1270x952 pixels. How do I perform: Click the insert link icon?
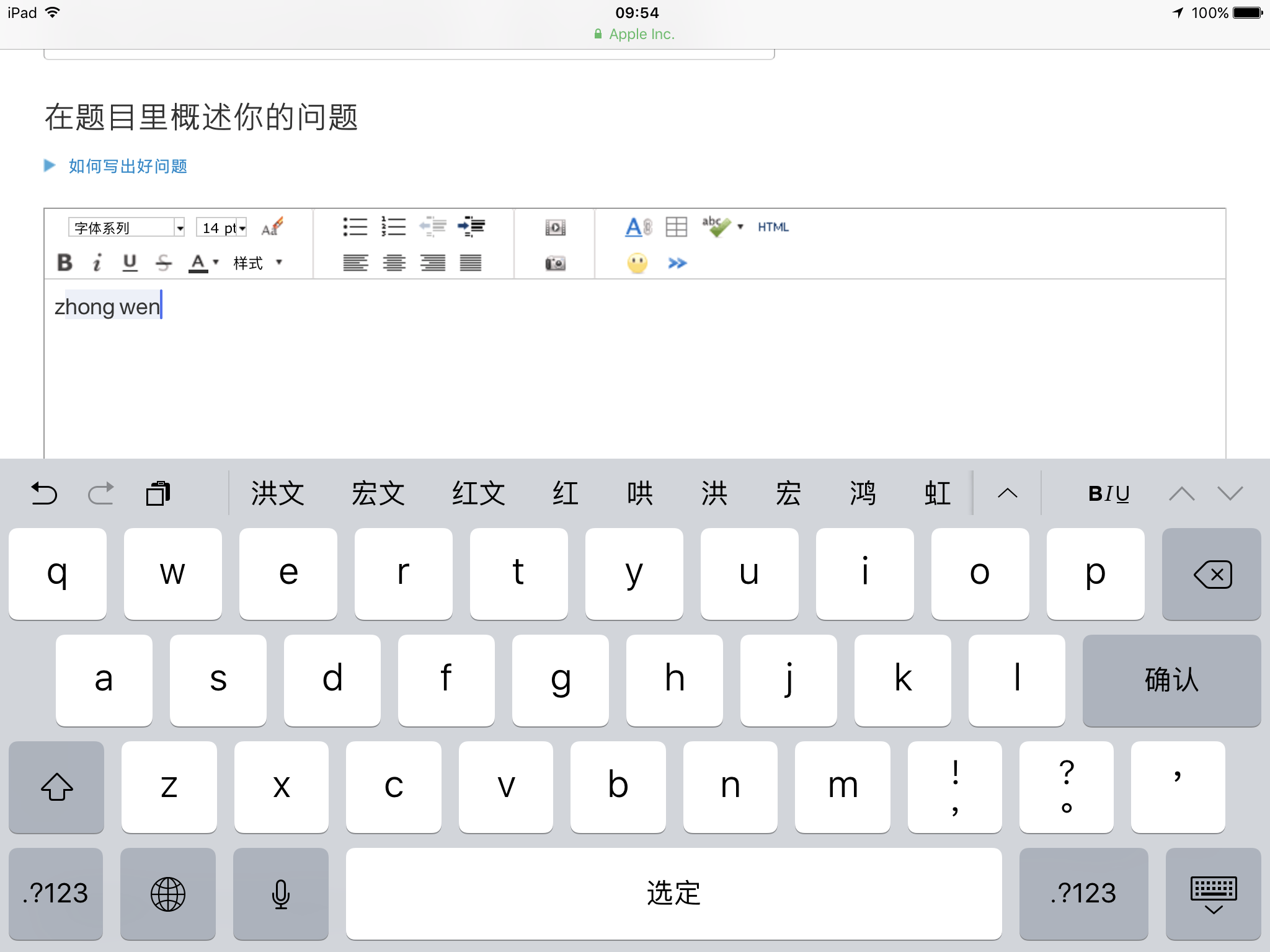coord(638,227)
